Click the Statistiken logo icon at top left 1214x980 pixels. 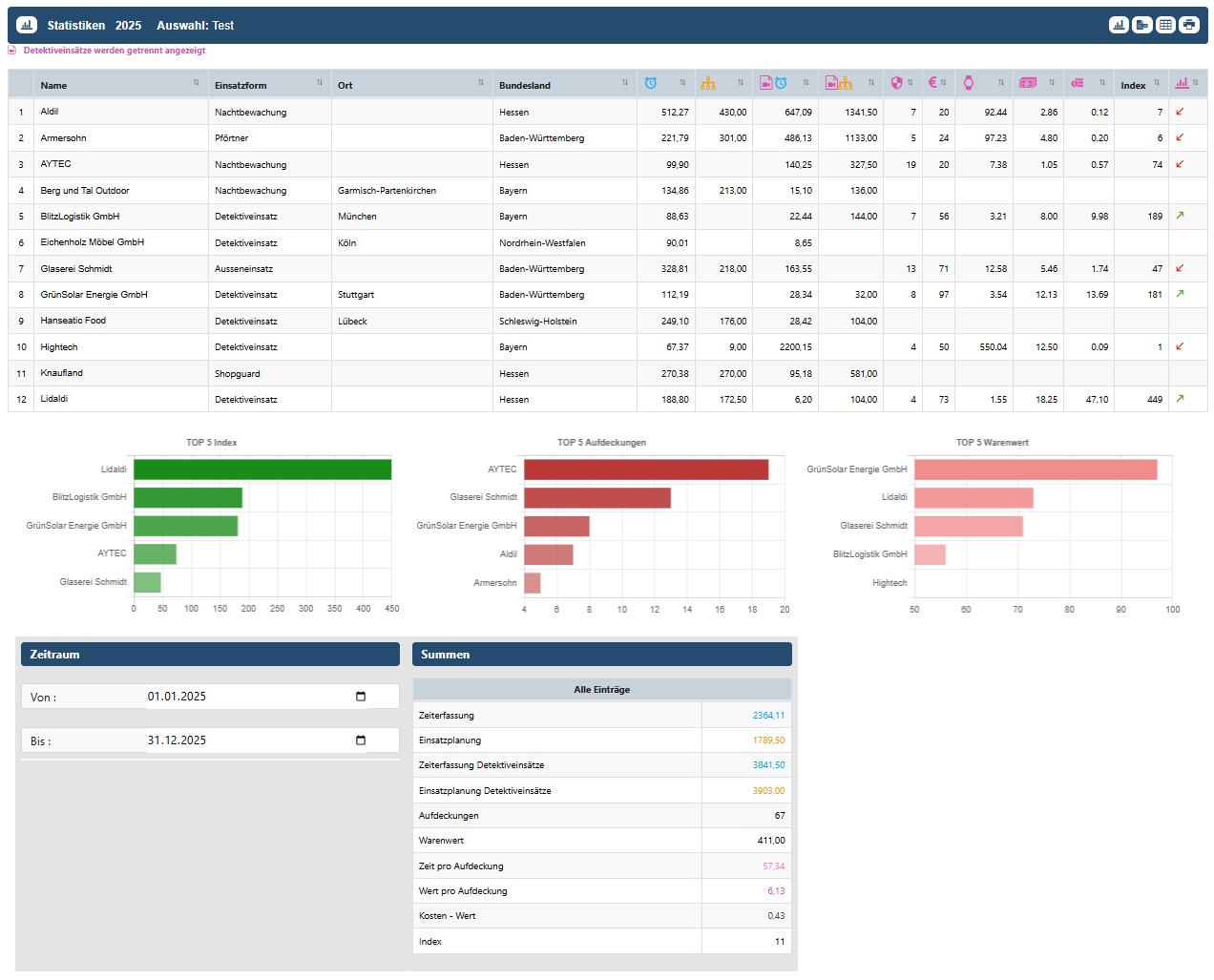point(27,25)
